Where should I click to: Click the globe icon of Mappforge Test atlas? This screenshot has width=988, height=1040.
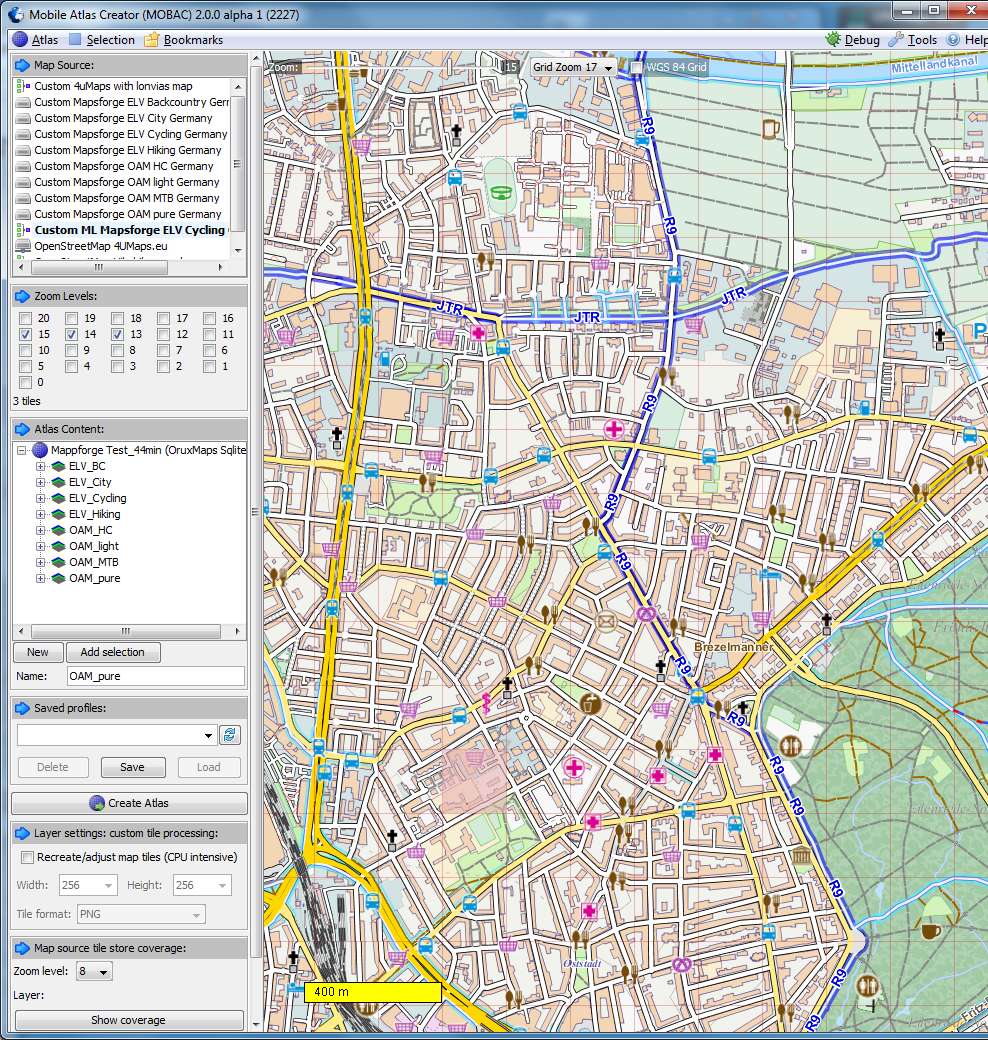pyautogui.click(x=40, y=450)
